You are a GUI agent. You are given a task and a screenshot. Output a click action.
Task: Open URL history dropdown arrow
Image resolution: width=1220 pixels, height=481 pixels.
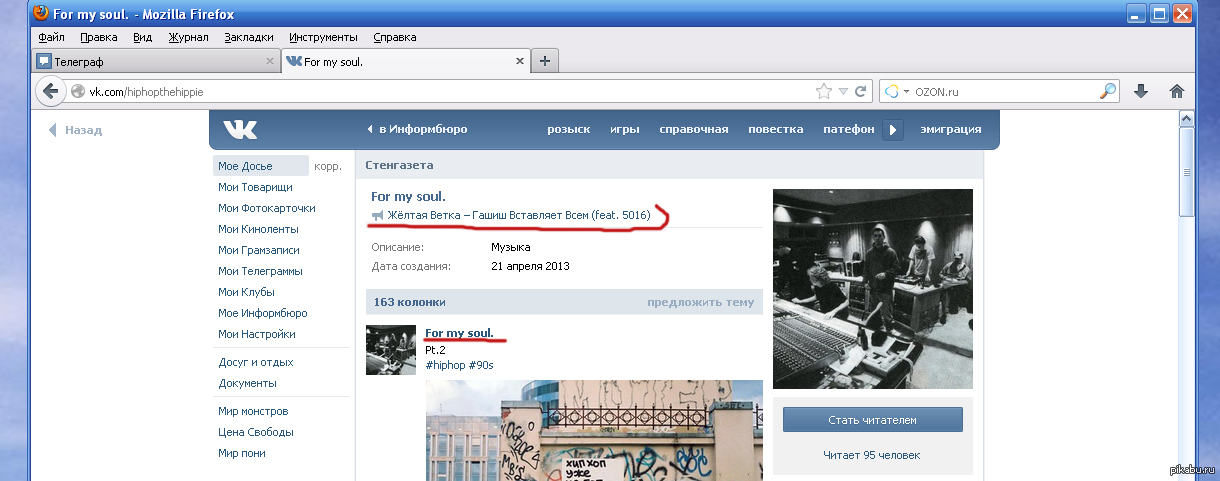(x=843, y=91)
